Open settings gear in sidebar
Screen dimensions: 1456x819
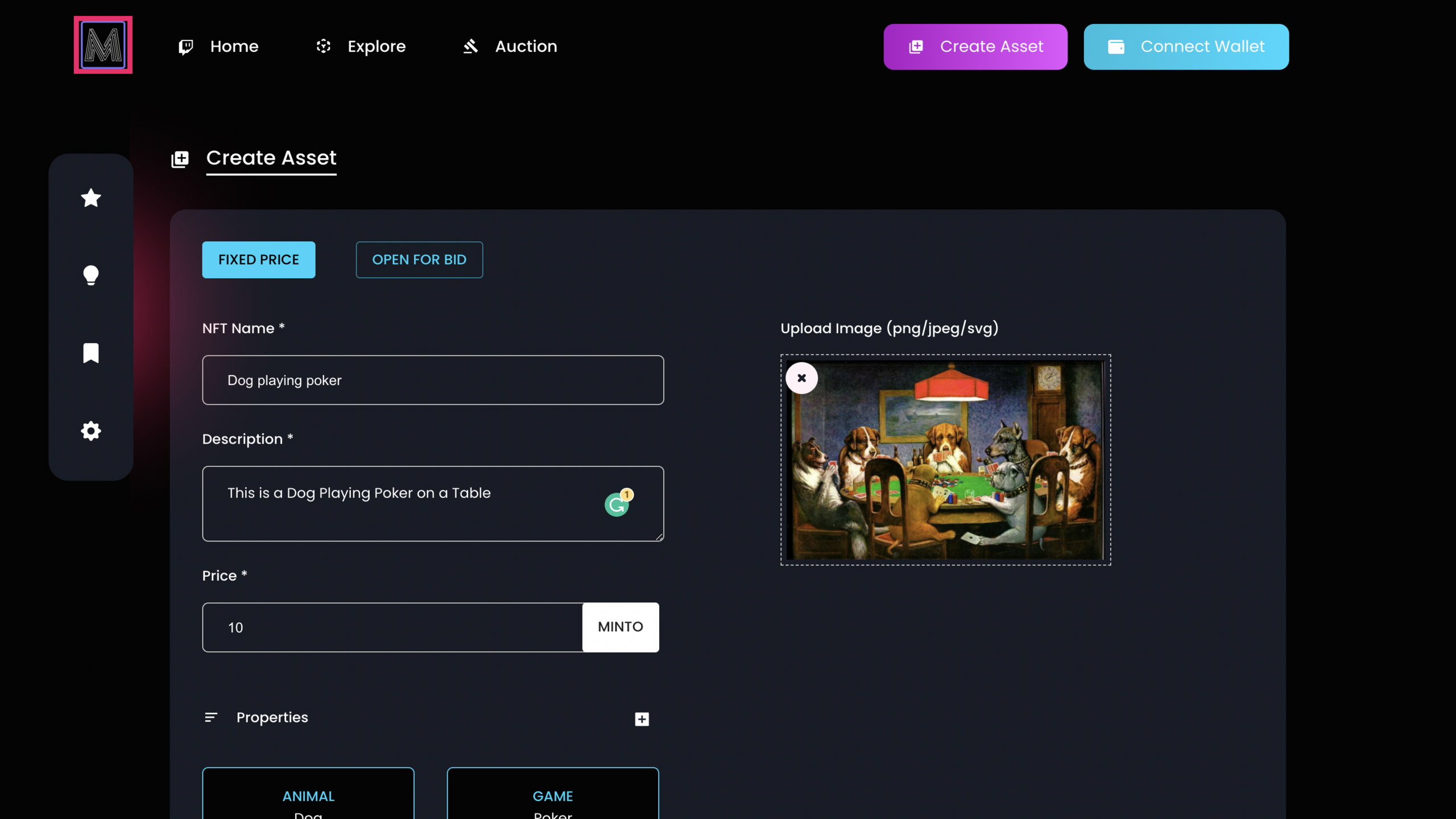click(x=91, y=431)
